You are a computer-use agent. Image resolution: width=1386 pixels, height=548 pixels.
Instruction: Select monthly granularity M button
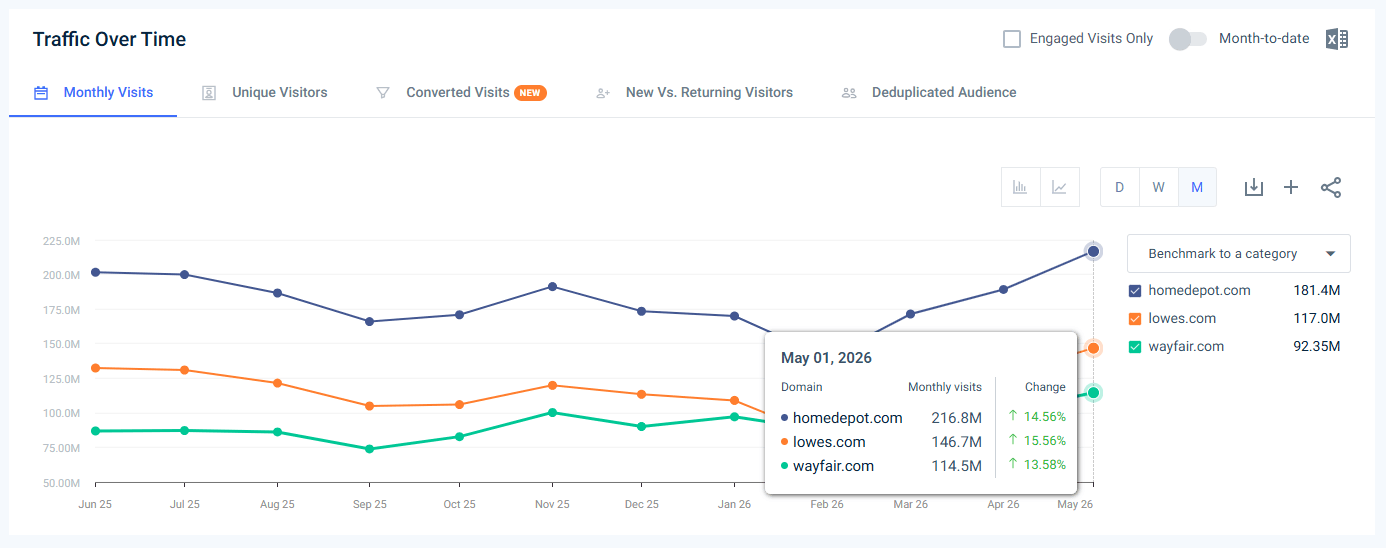(1197, 187)
